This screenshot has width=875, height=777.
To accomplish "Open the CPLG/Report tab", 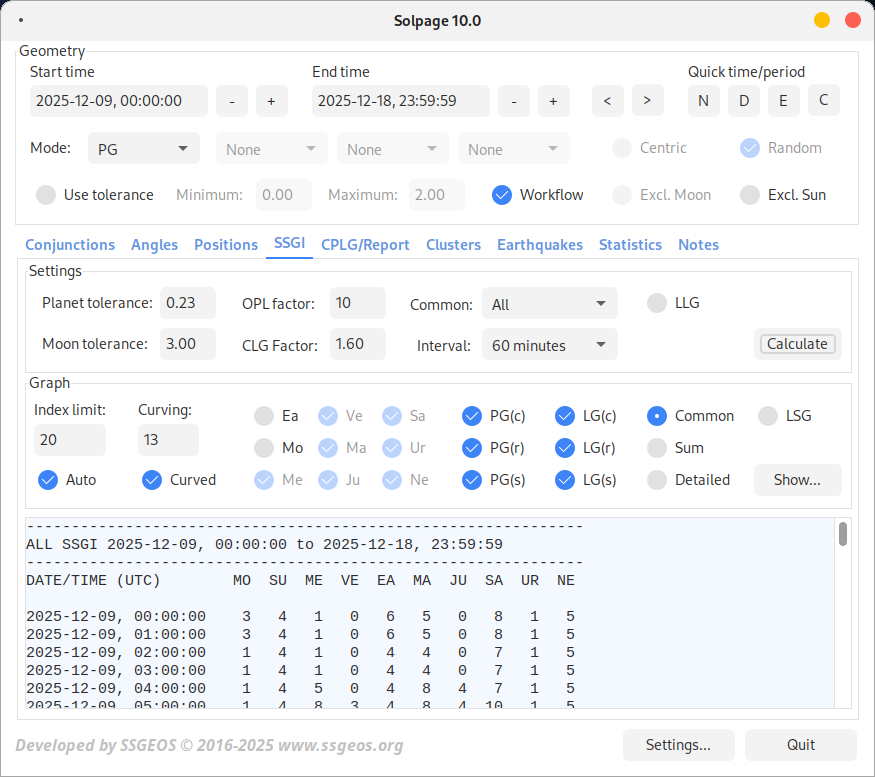I will tap(366, 245).
